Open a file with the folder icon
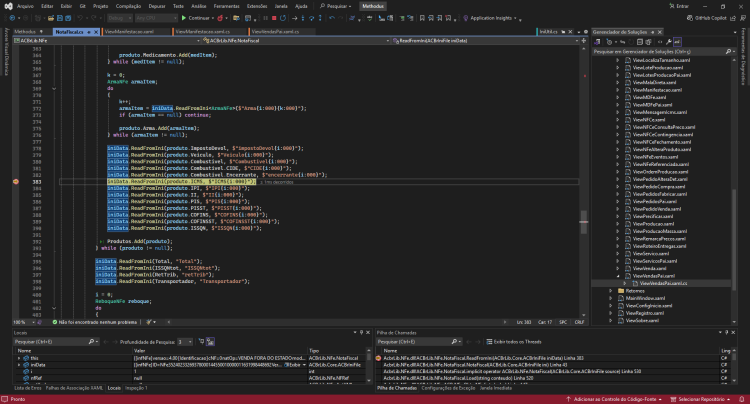The width and height of the screenshot is (750, 404). point(51,18)
